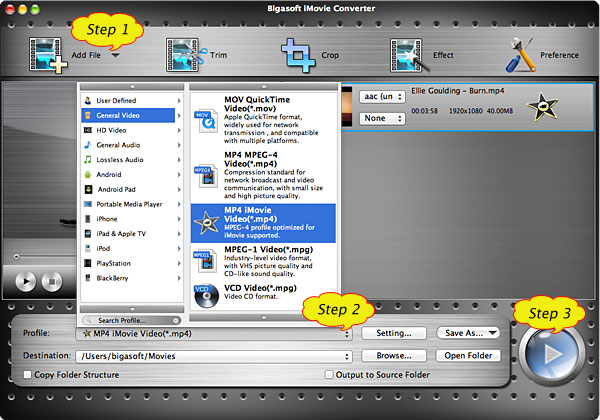Choose VCD Video(*.mpg) profile
The width and height of the screenshot is (600, 420).
pyautogui.click(x=263, y=295)
